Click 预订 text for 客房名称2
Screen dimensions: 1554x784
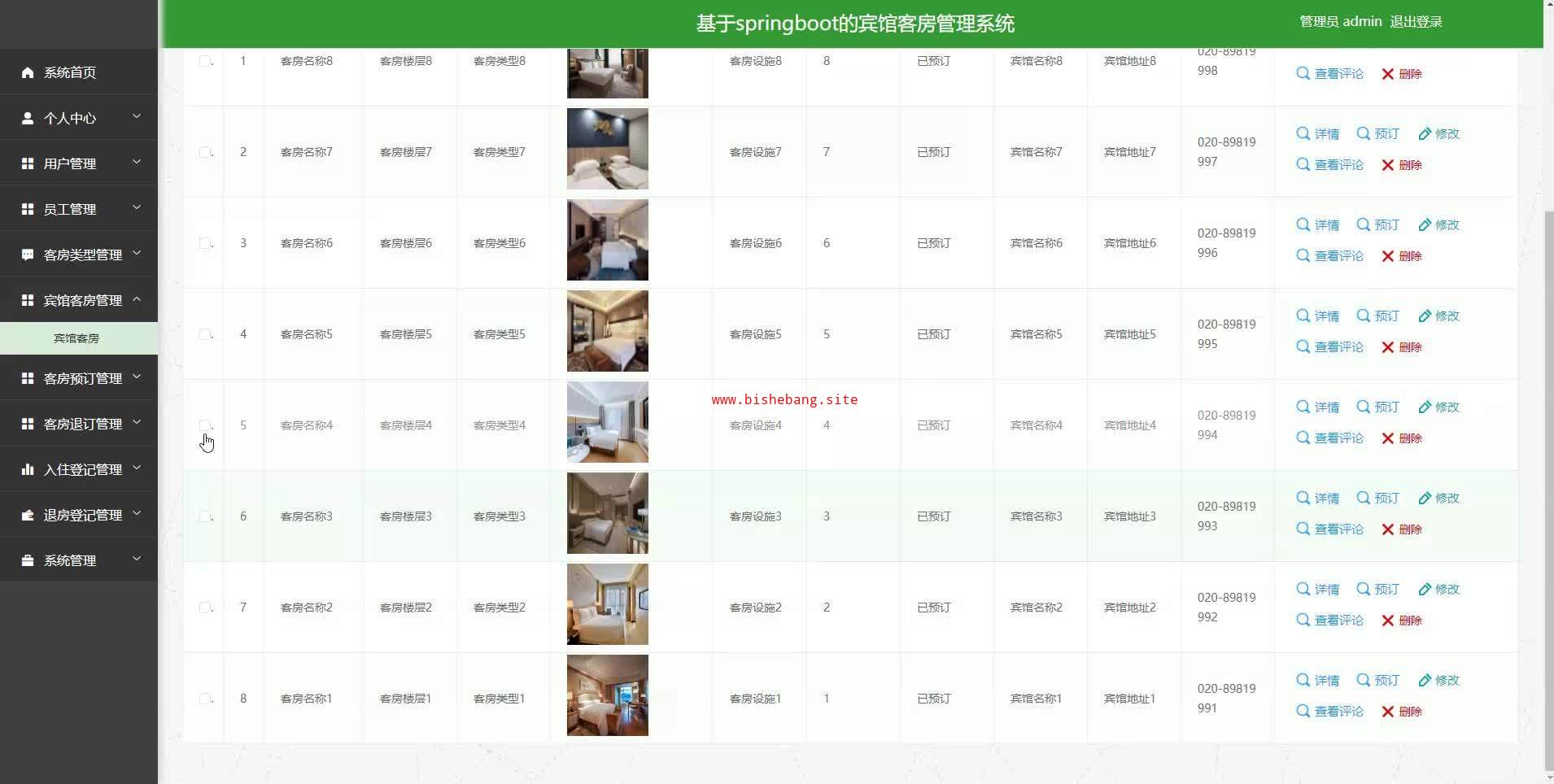pyautogui.click(x=1387, y=590)
